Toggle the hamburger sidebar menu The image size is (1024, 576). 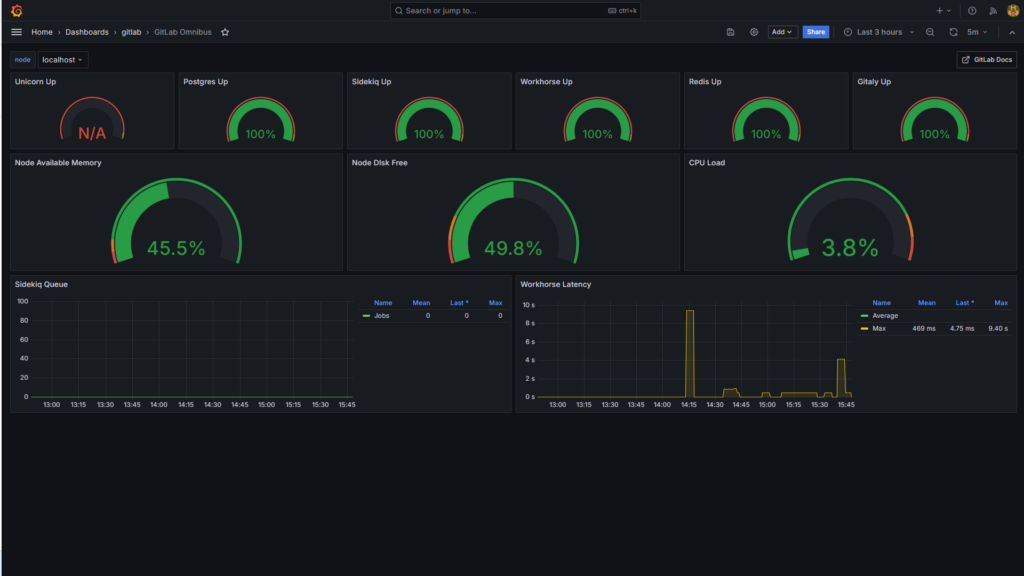pos(16,32)
